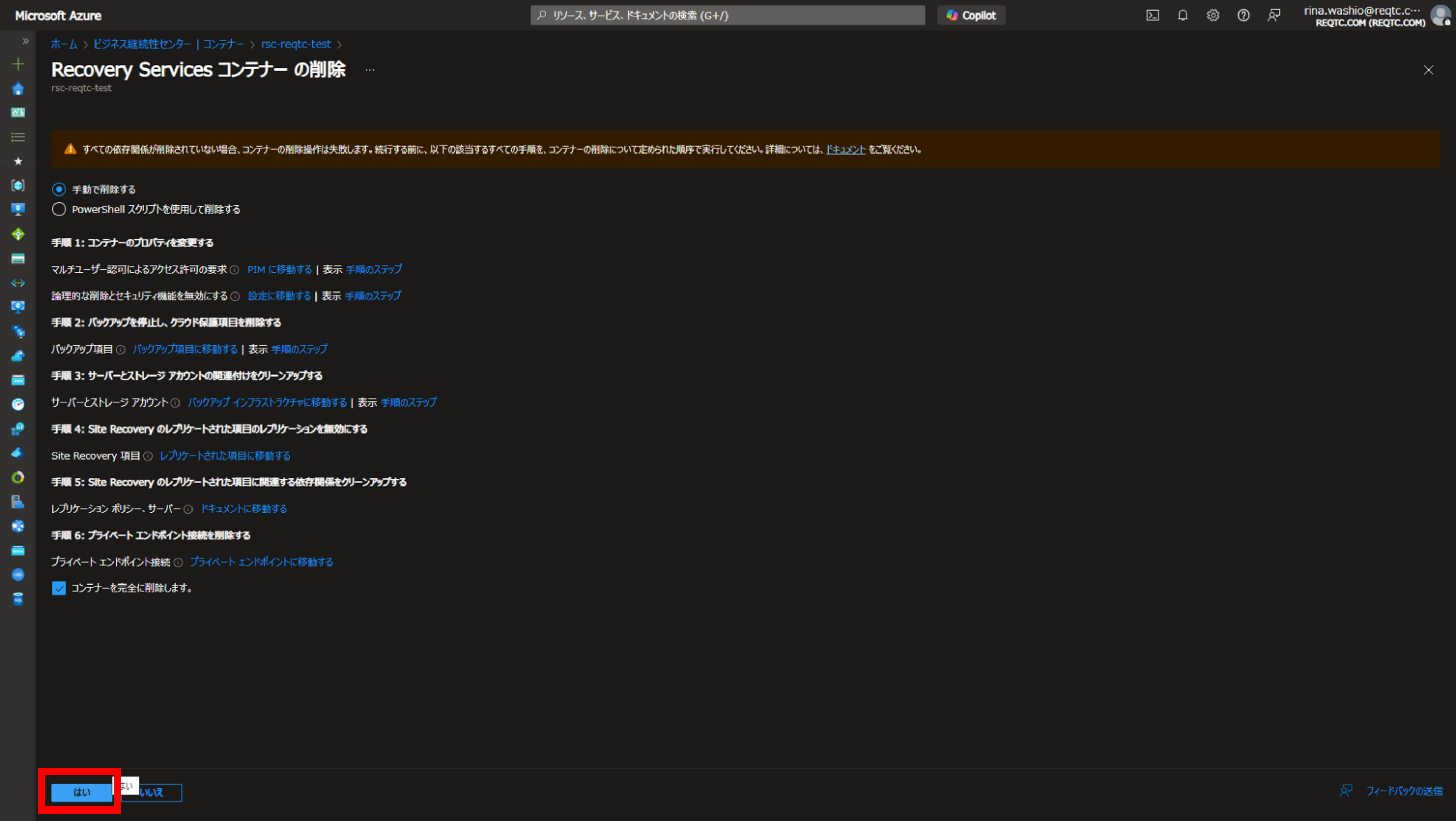Open 手順のステップ link for soft delete row

click(373, 296)
